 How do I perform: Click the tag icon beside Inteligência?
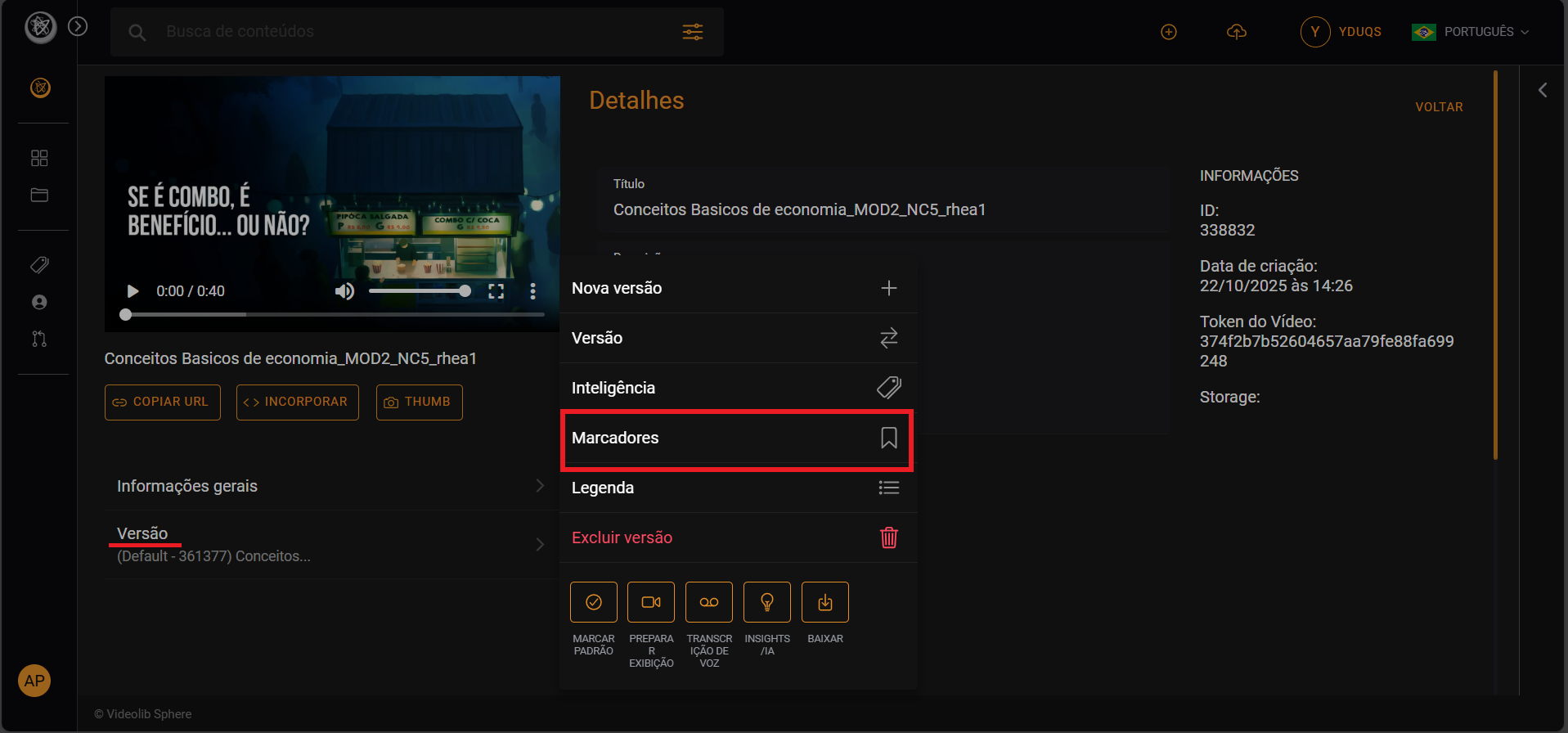[889, 388]
